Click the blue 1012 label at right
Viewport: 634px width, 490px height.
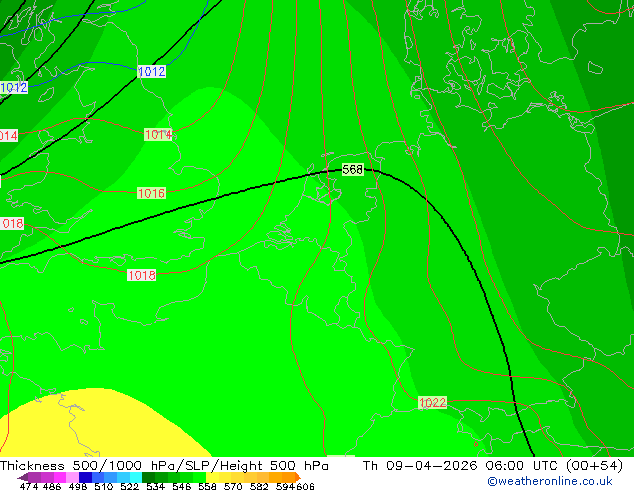click(x=152, y=72)
